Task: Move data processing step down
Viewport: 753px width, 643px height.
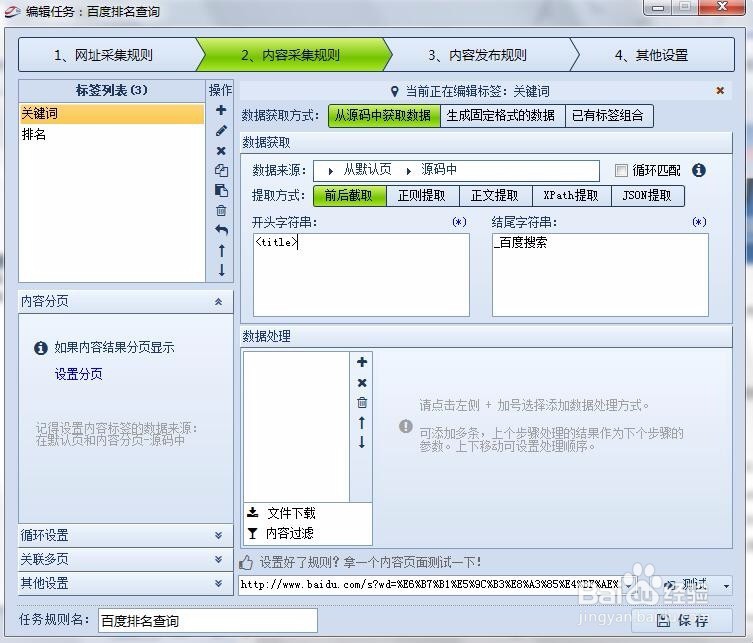Action: pyautogui.click(x=362, y=442)
